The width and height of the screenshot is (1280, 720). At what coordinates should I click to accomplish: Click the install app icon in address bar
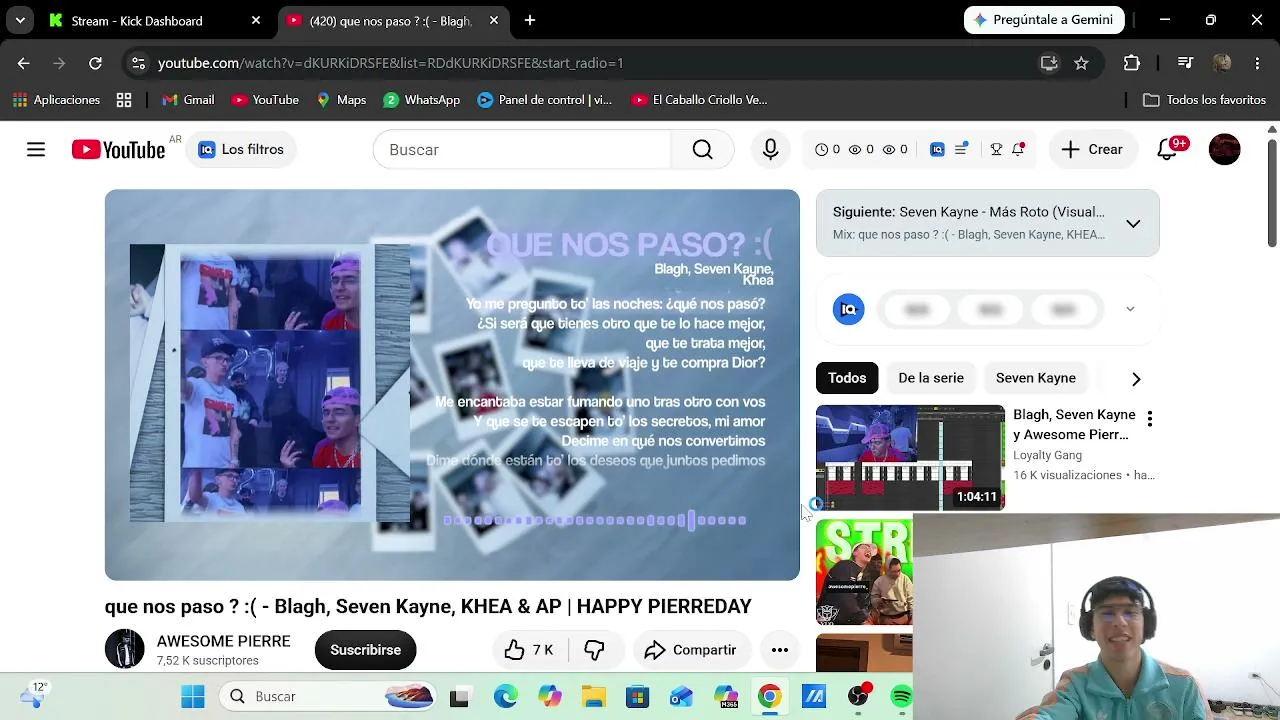[x=1049, y=63]
